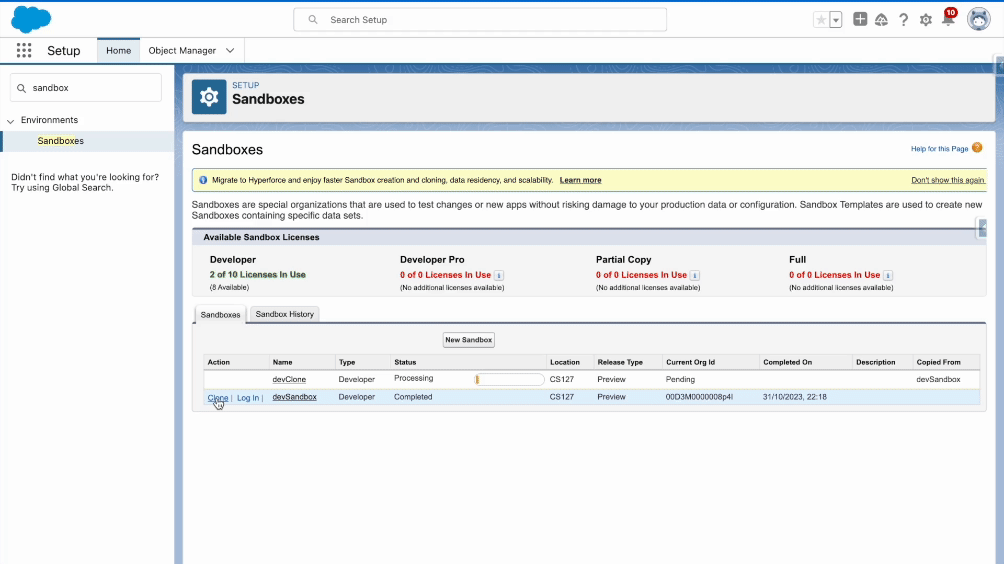Screen dimensions: 1004x564
Task: Open the favorites list dropdown arrow
Action: [x=836, y=20]
